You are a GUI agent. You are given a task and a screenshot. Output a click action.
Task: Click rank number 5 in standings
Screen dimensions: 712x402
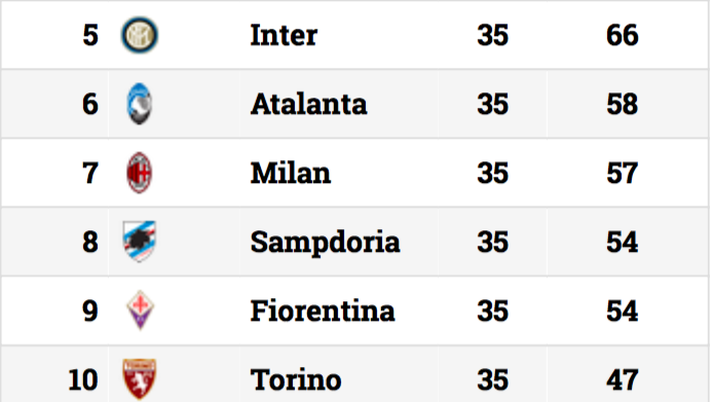pos(90,36)
